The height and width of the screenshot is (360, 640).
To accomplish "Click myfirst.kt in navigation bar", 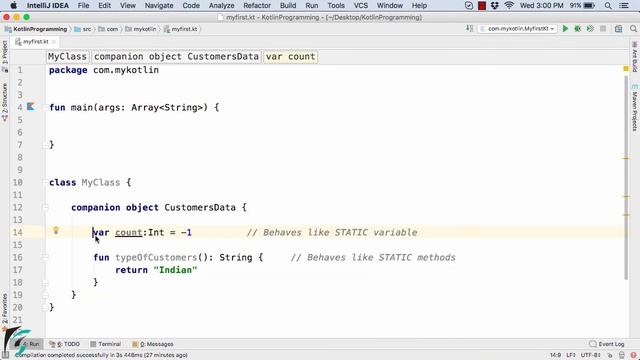I will 181,29.
